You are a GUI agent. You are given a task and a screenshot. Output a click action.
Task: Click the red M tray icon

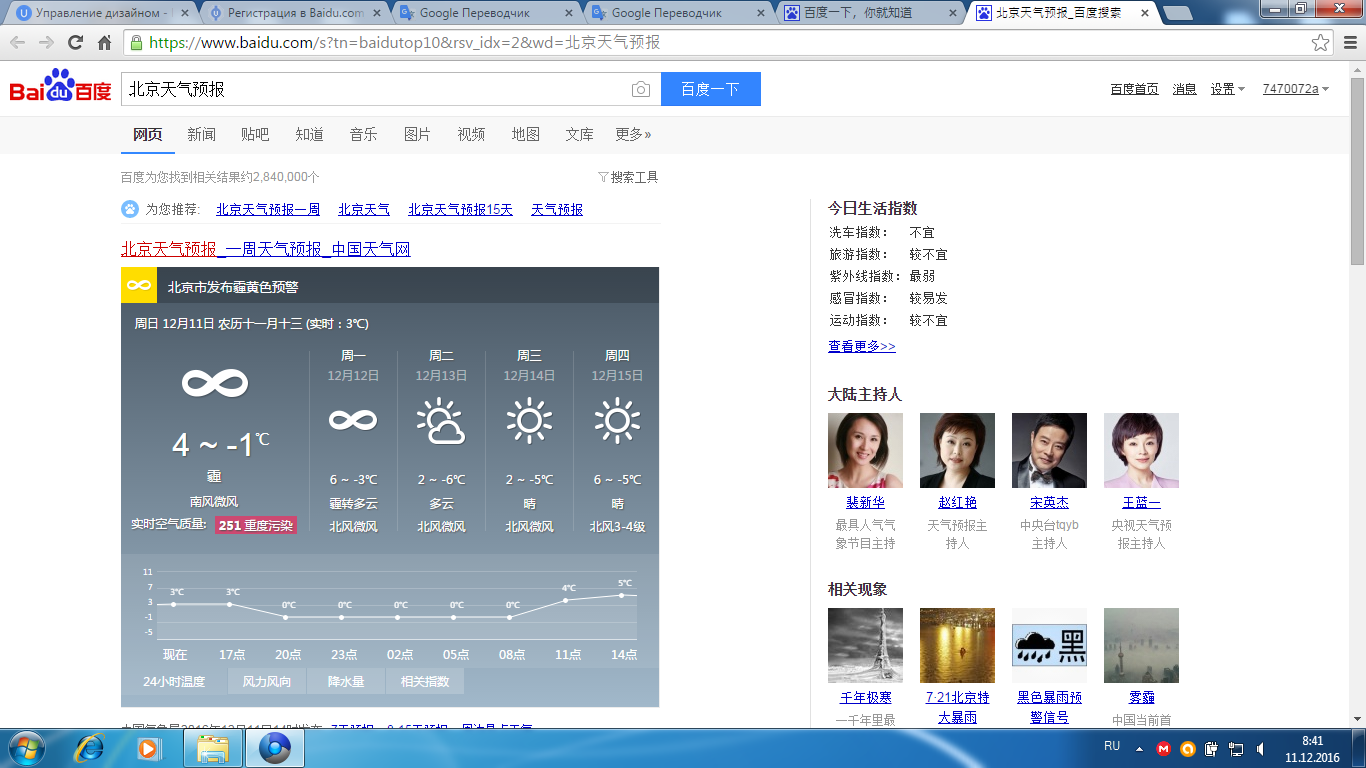1163,748
